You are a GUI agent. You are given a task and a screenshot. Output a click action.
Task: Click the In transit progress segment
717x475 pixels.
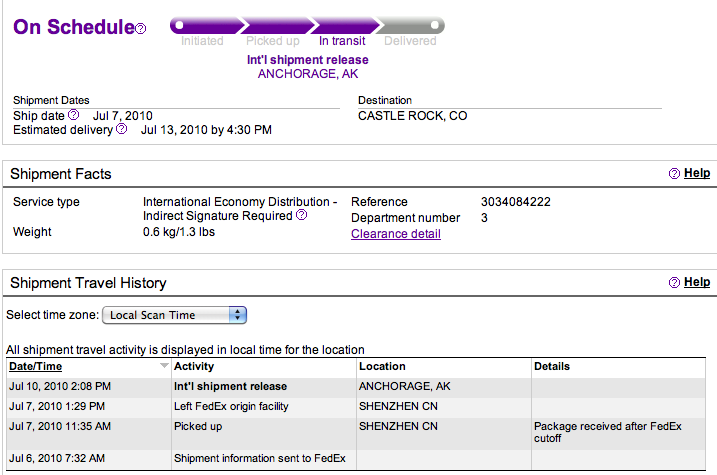point(344,25)
